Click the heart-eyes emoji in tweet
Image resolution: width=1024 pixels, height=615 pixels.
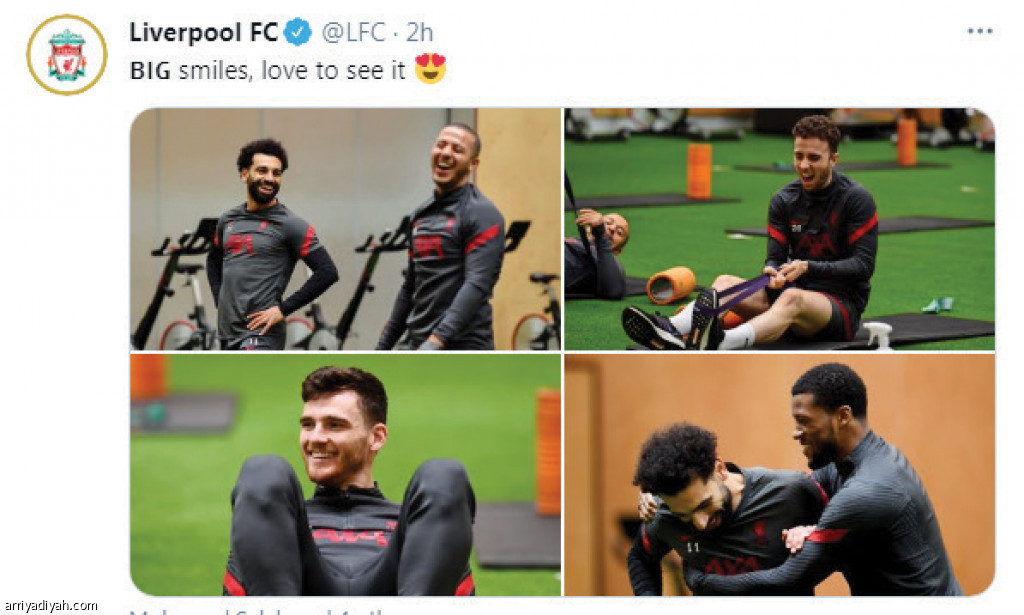430,69
